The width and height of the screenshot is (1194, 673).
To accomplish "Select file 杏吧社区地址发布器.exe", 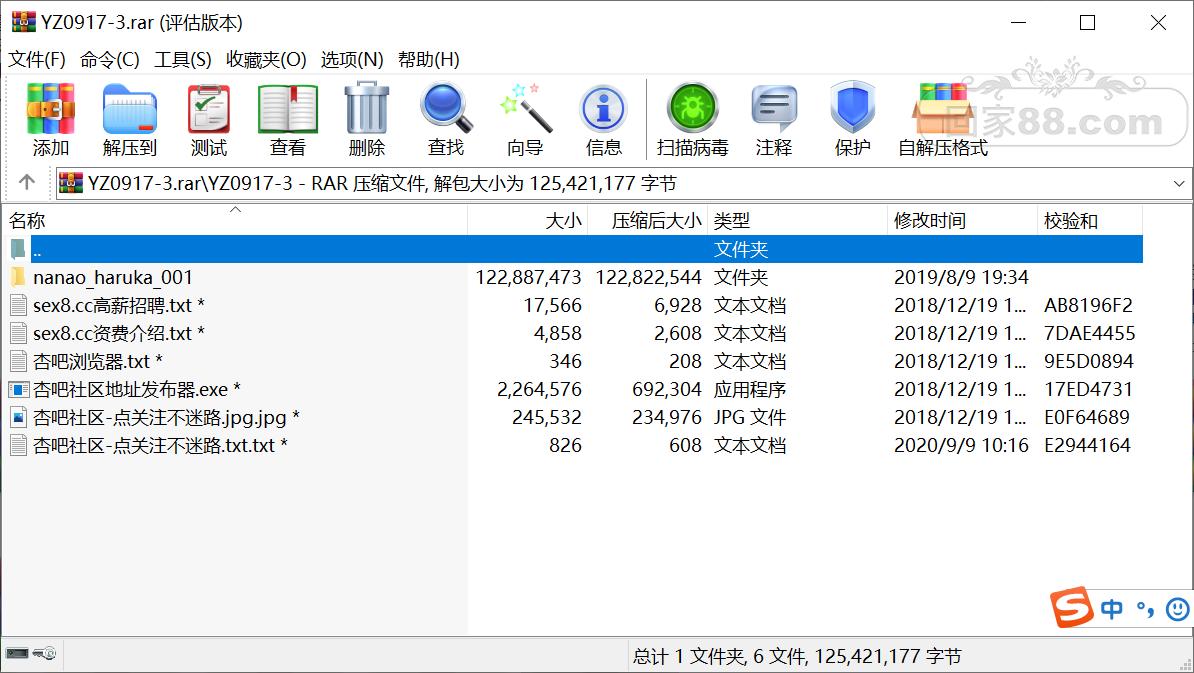I will tap(137, 390).
